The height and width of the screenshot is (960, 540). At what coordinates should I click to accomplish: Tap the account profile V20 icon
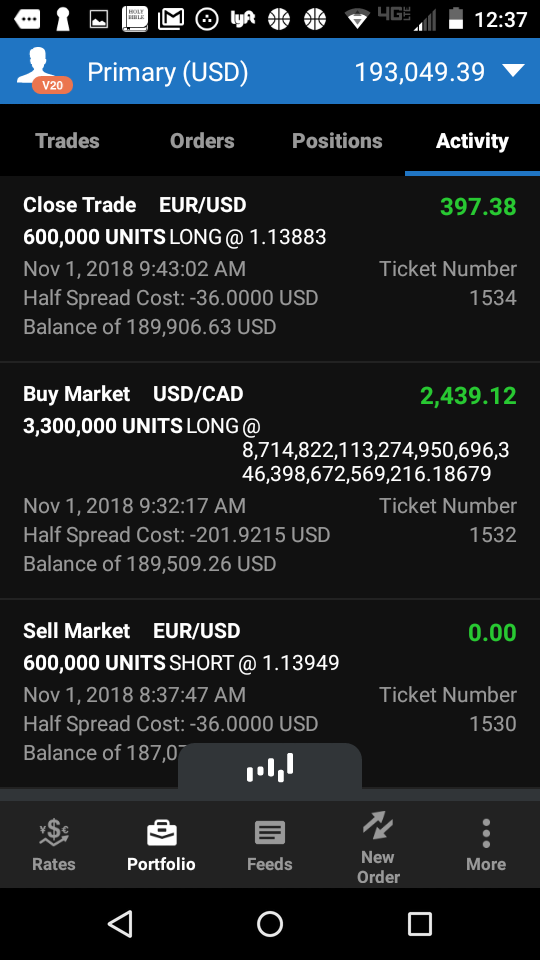click(45, 71)
